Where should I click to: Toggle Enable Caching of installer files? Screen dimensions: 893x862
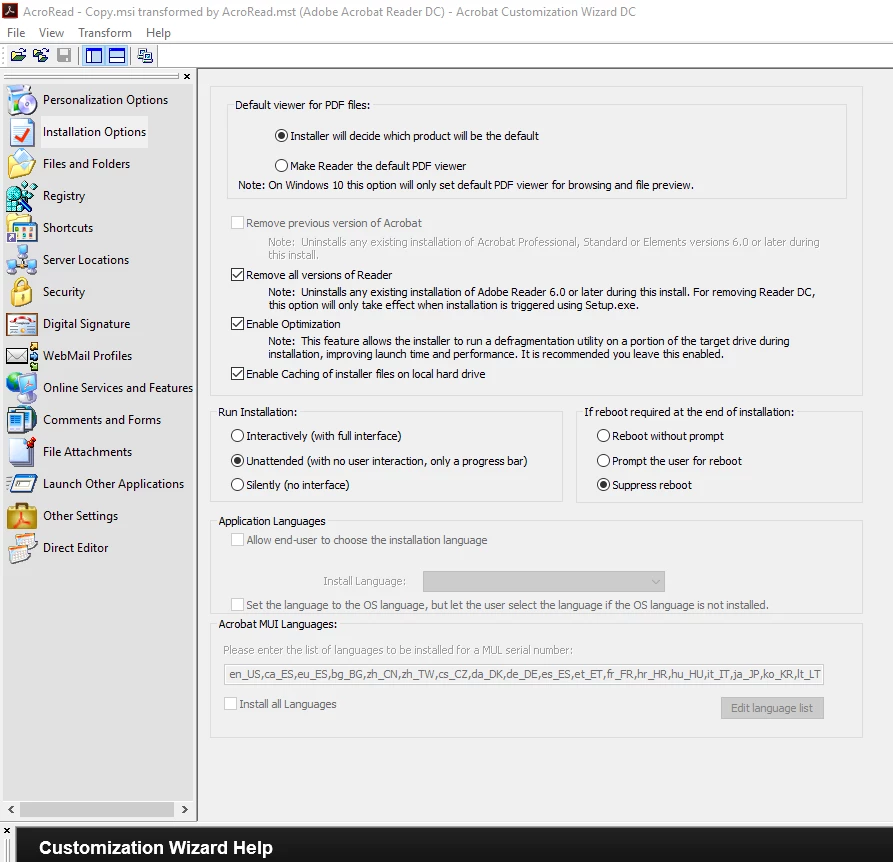click(237, 374)
